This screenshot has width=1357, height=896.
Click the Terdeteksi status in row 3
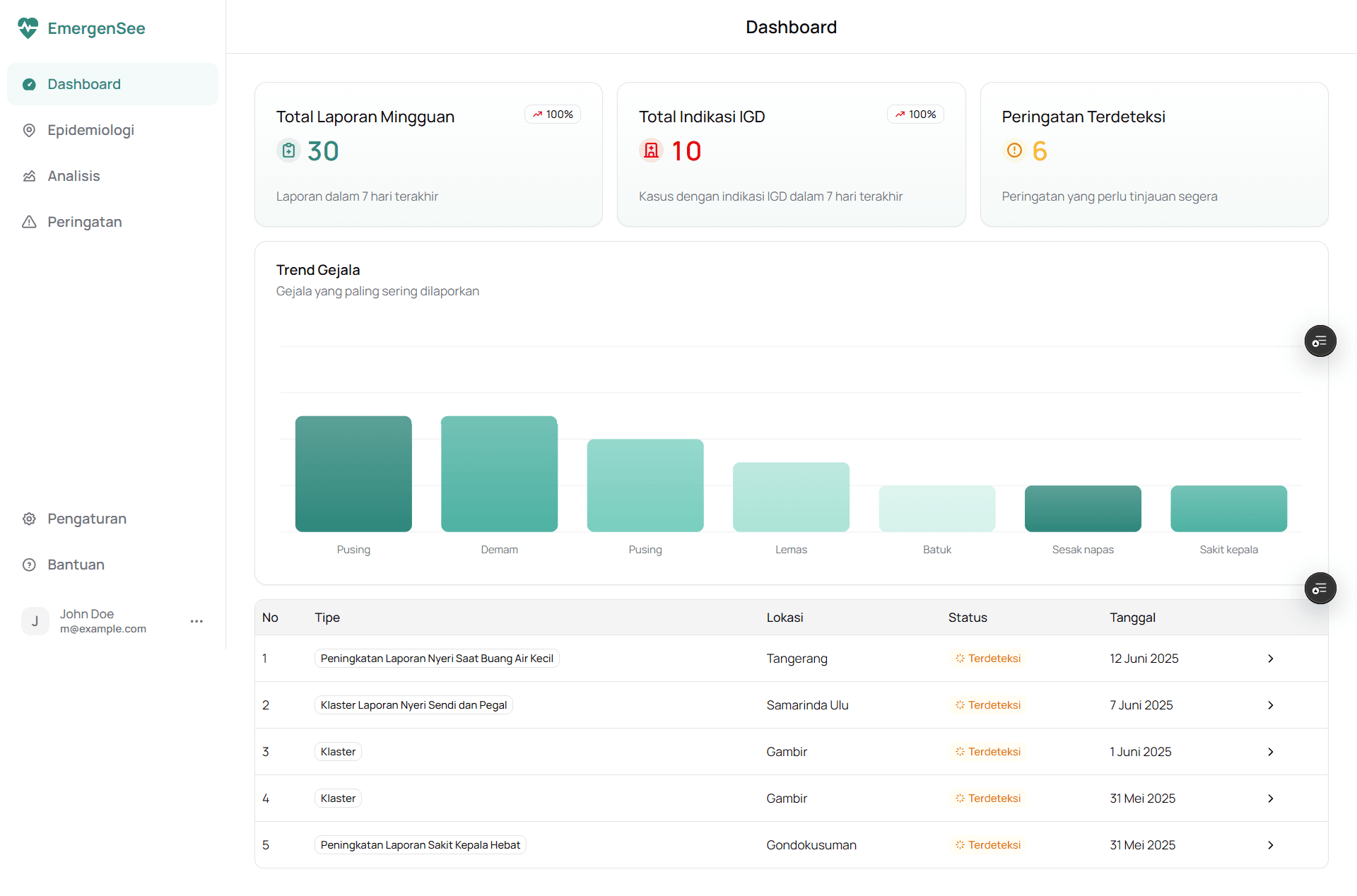pyautogui.click(x=988, y=752)
